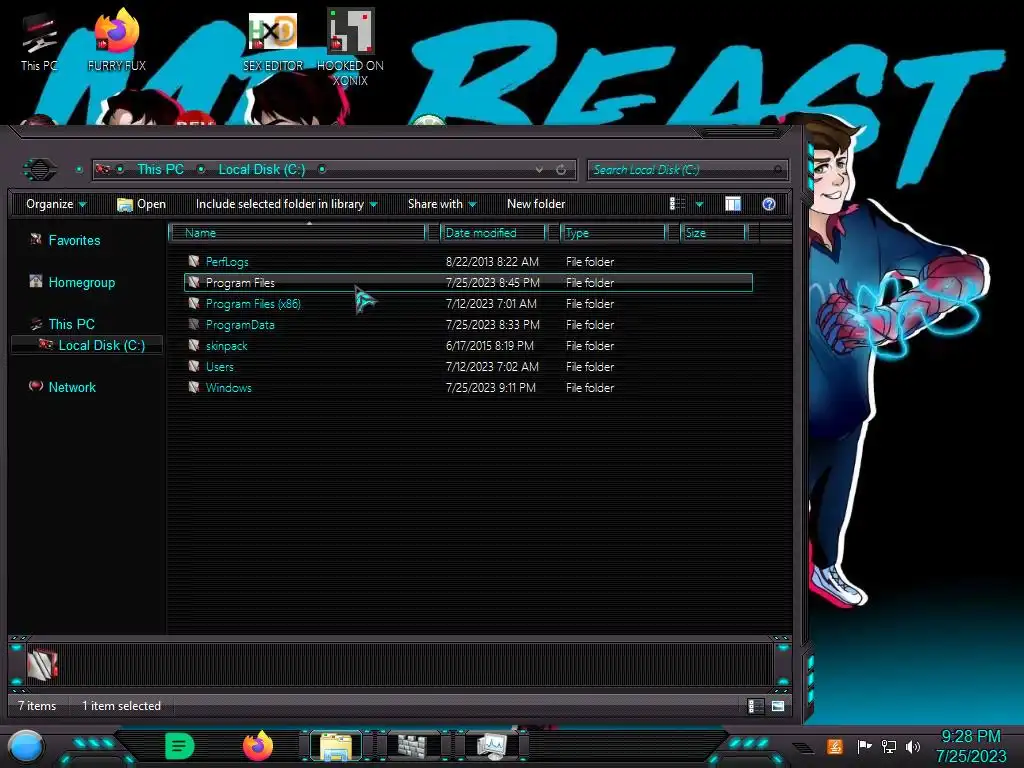Viewport: 1024px width, 768px height.
Task: Open the This PC desktop icon
Action: 39,42
